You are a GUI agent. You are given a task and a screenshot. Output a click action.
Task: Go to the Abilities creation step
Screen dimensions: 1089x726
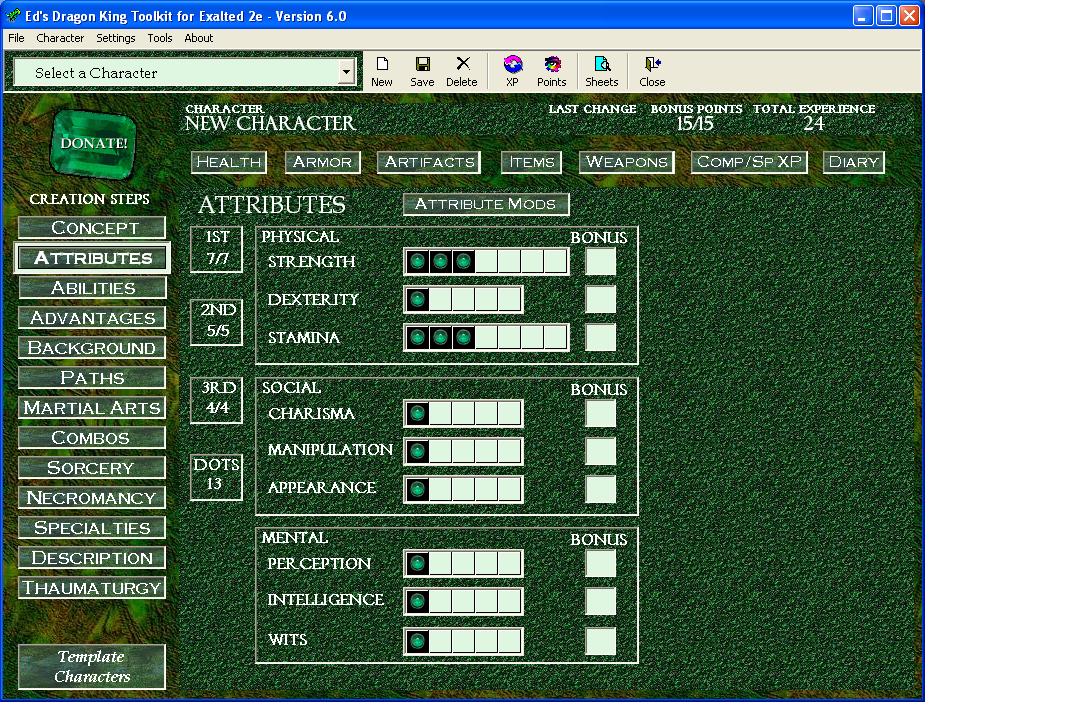tap(92, 288)
